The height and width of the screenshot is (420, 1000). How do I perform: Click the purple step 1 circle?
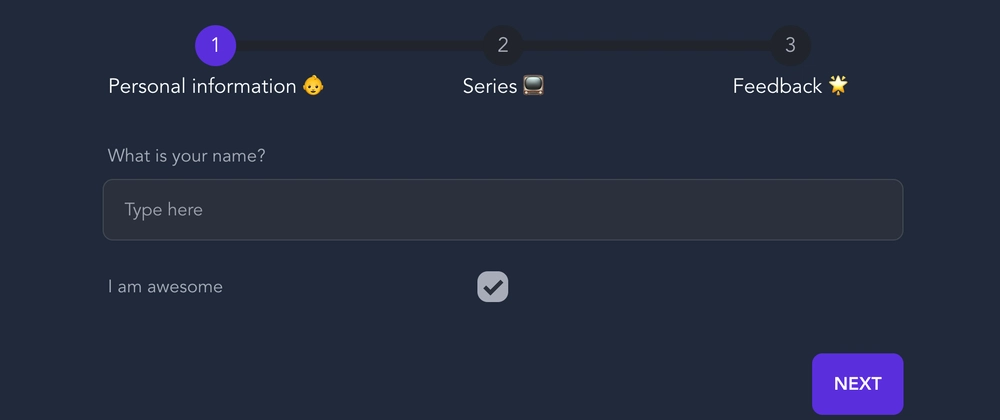[216, 45]
